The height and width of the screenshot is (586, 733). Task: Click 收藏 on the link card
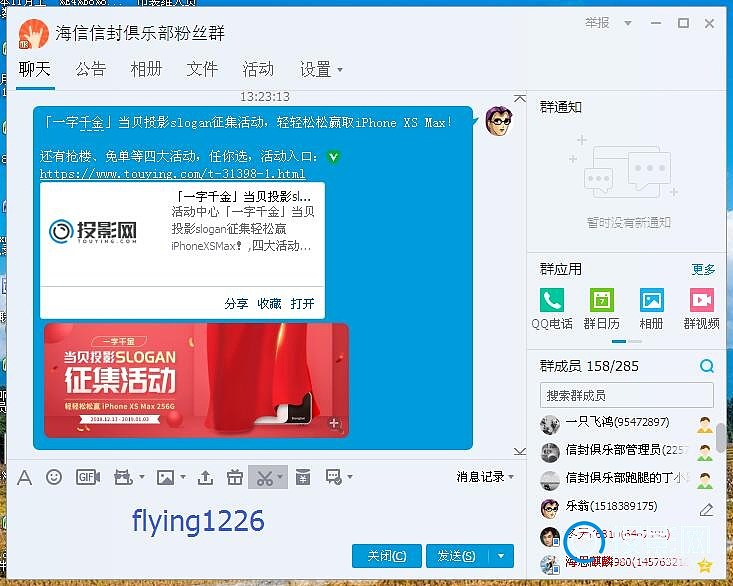click(x=269, y=304)
